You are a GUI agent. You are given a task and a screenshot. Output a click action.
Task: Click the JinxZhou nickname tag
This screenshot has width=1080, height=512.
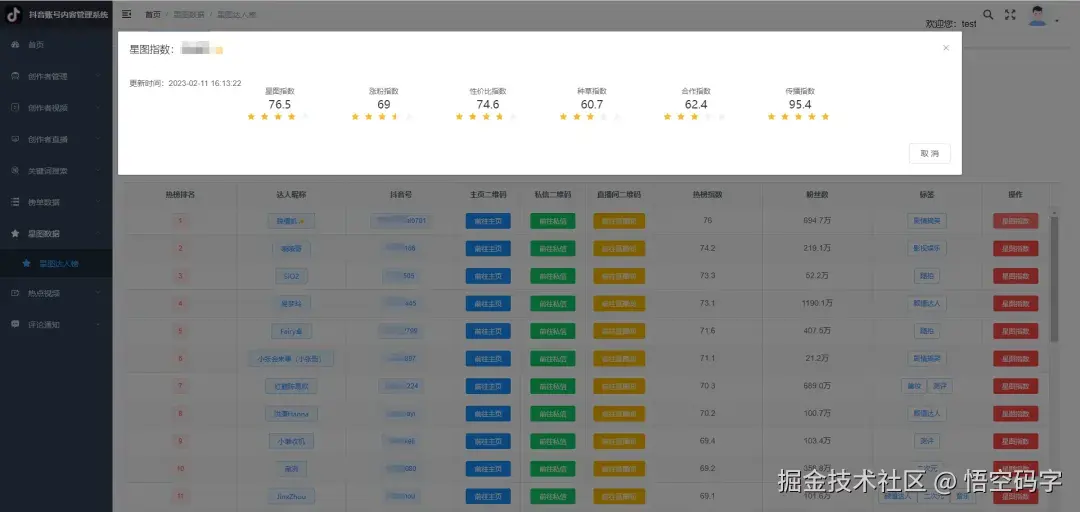click(291, 496)
